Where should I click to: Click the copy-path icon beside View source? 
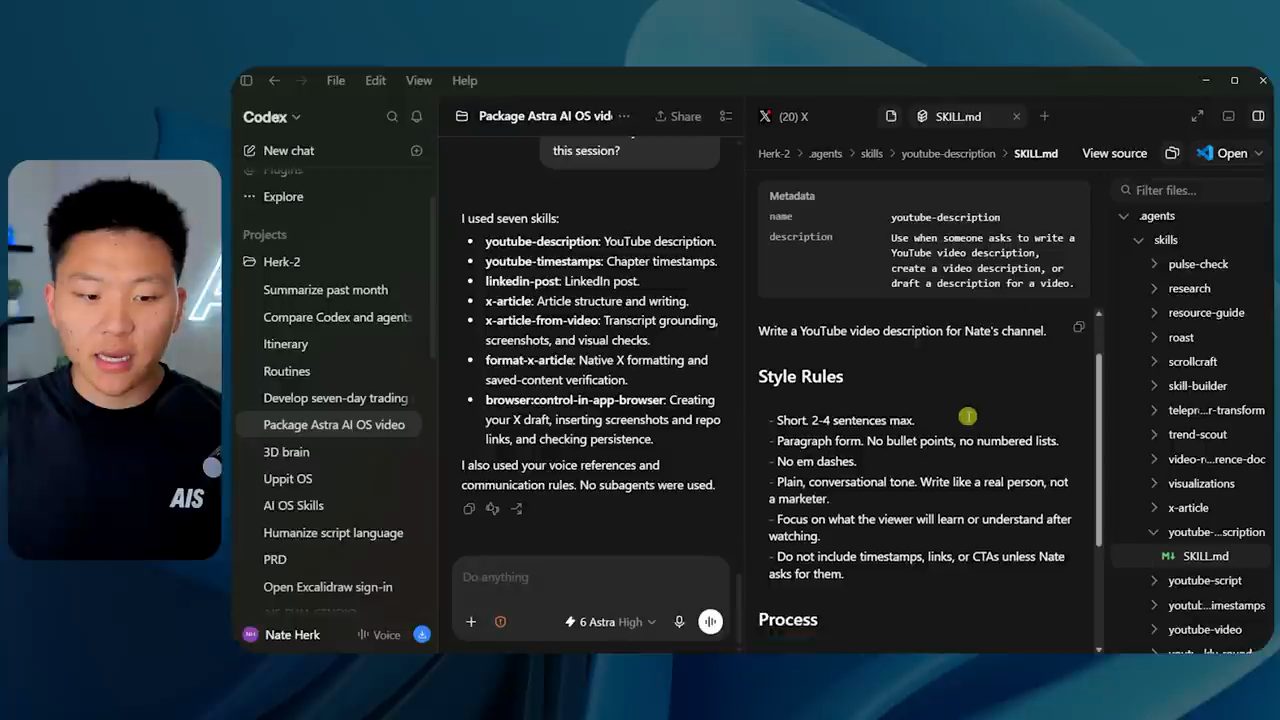(x=1172, y=154)
